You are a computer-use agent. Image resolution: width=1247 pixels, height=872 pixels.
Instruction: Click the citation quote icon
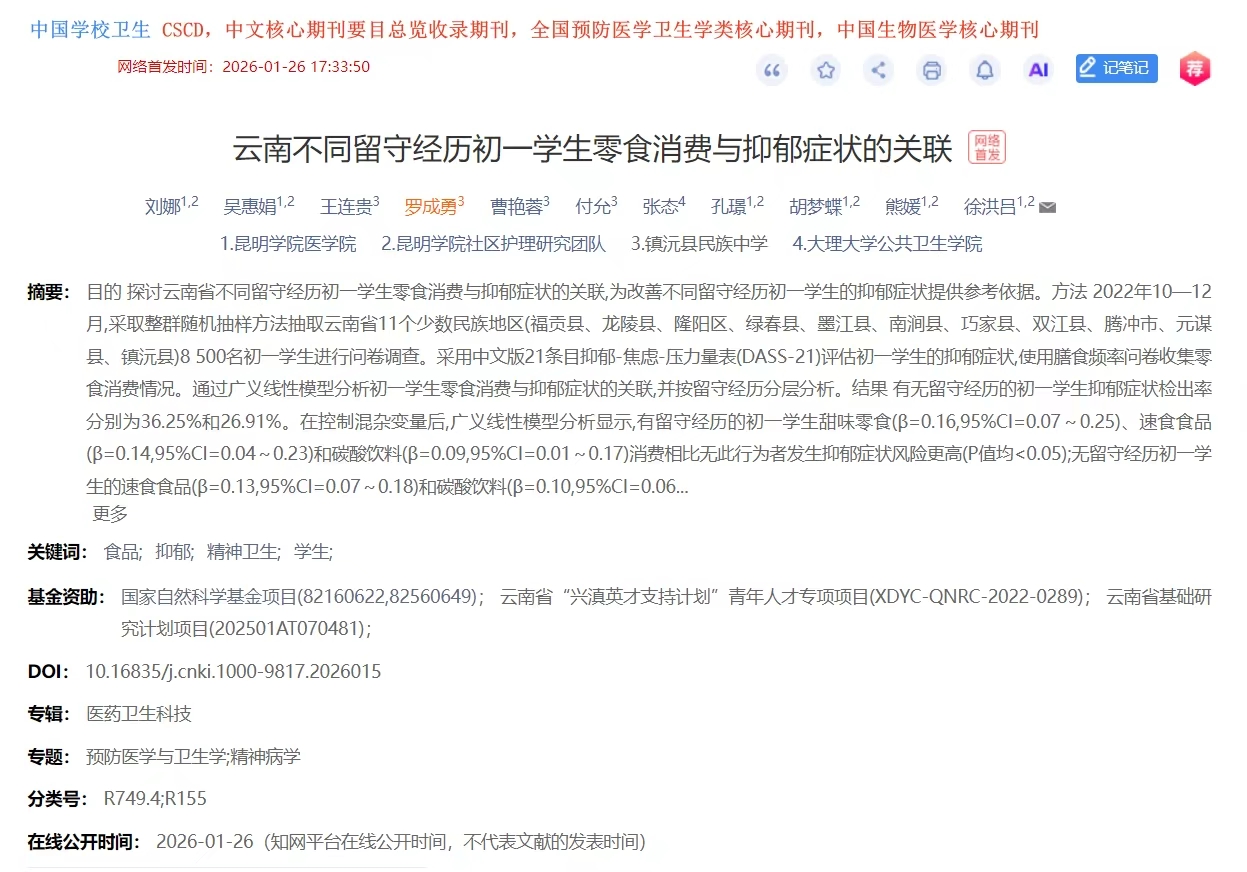coord(772,70)
